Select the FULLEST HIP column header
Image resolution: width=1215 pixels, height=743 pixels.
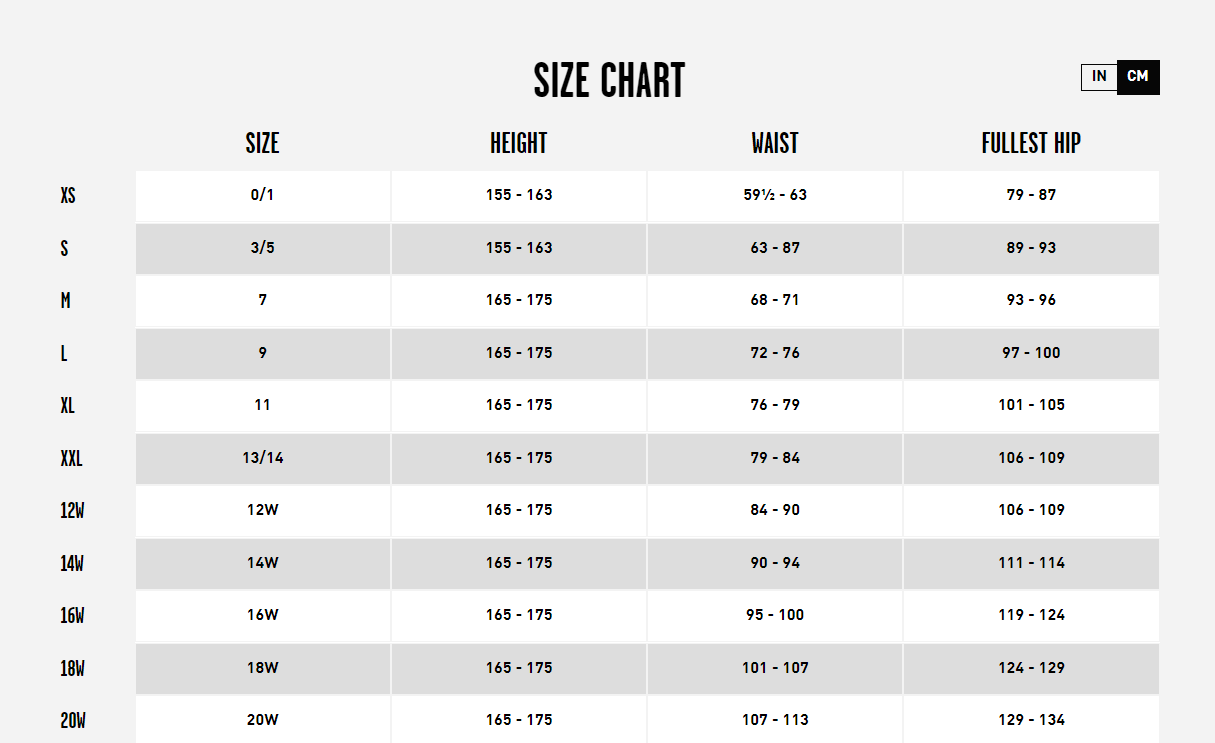tap(1031, 143)
